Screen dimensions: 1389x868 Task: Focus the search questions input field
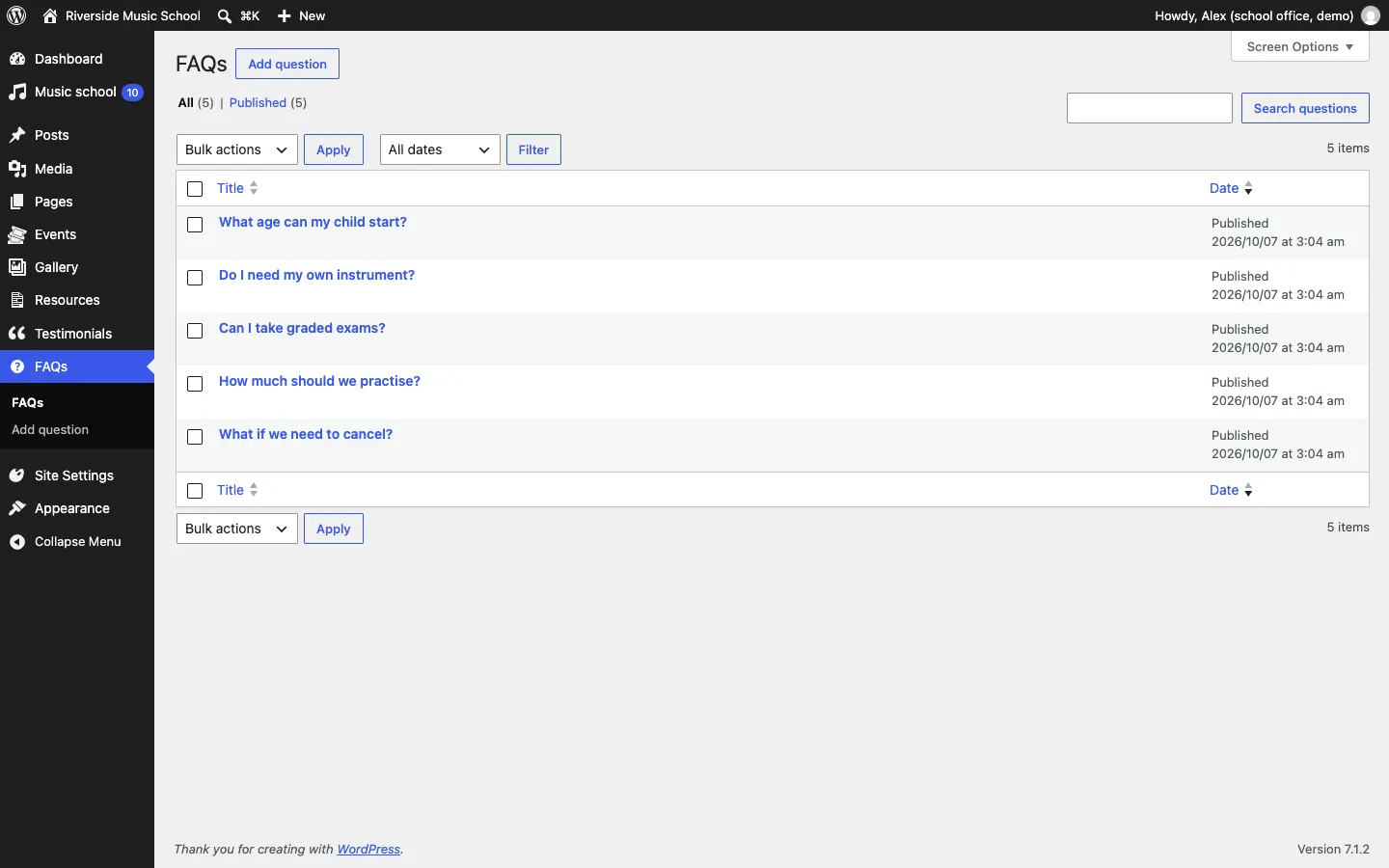(x=1150, y=108)
